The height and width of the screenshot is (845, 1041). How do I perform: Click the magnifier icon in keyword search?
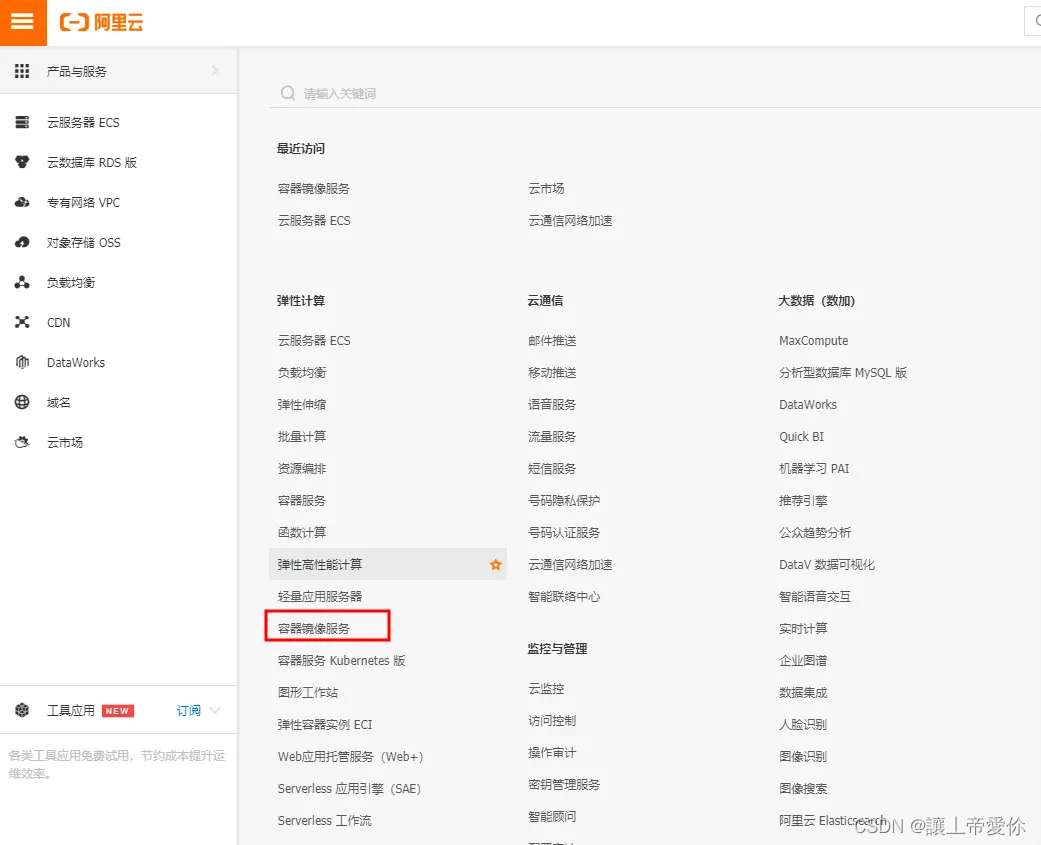(287, 93)
